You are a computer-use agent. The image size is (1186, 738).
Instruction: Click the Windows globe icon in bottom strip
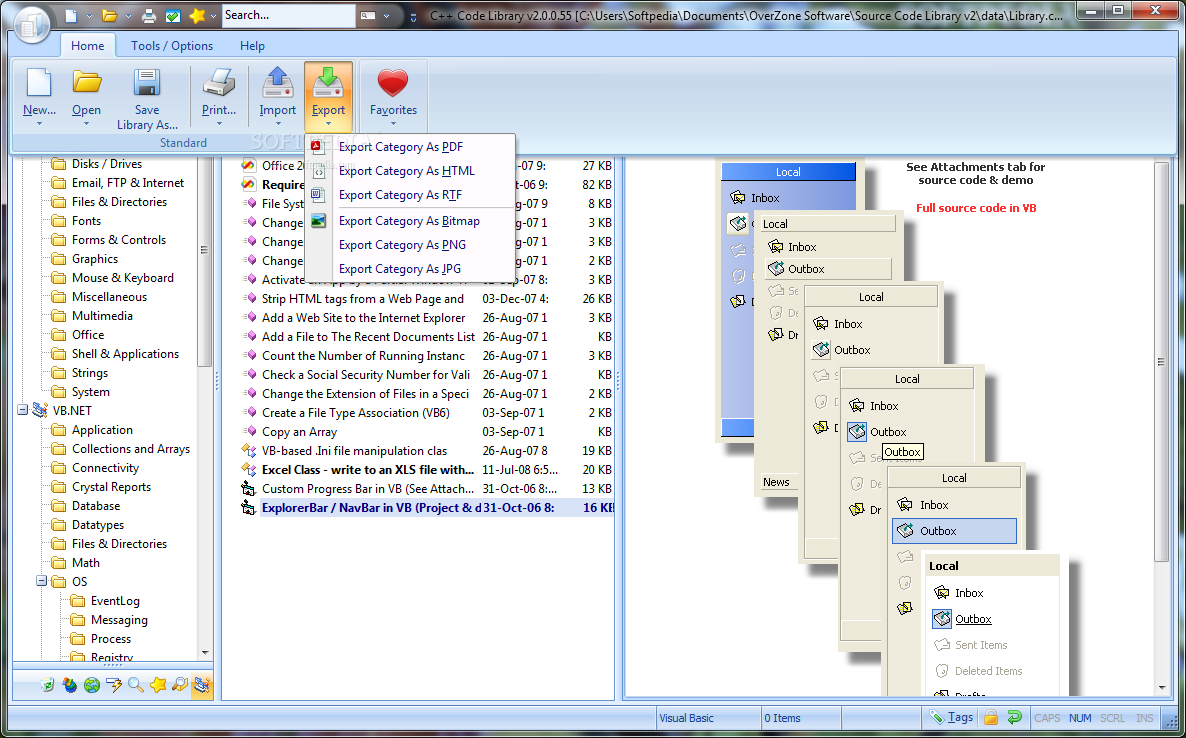(70, 685)
